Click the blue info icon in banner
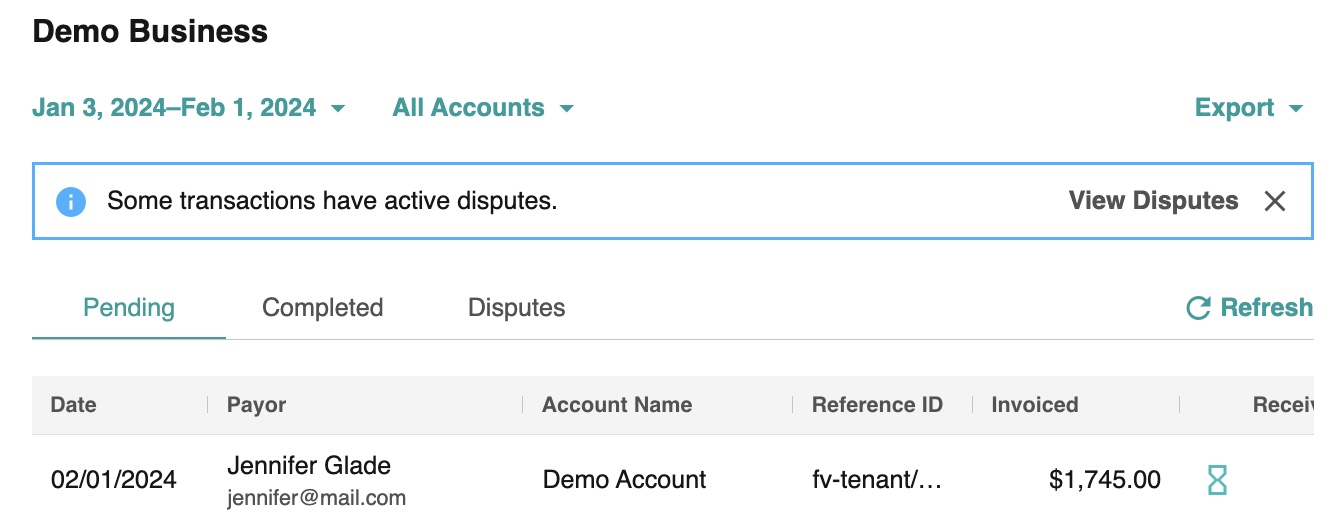Image resolution: width=1332 pixels, height=524 pixels. pyautogui.click(x=71, y=201)
